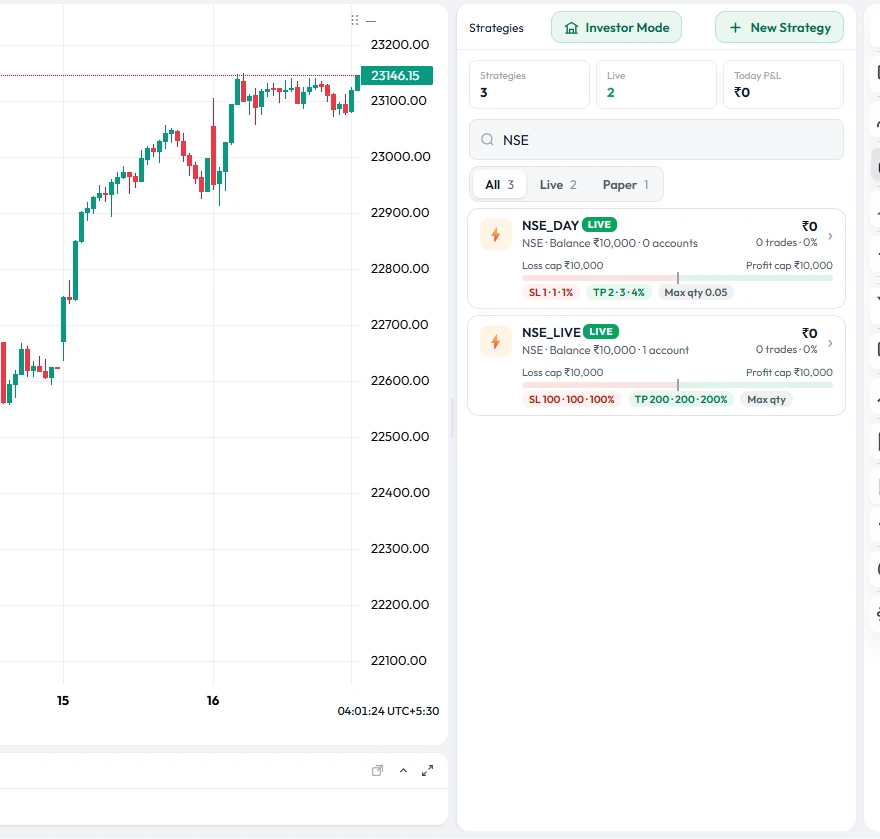Viewport: 880px width, 839px height.
Task: Select the Live 2 summary card
Action: tap(656, 85)
